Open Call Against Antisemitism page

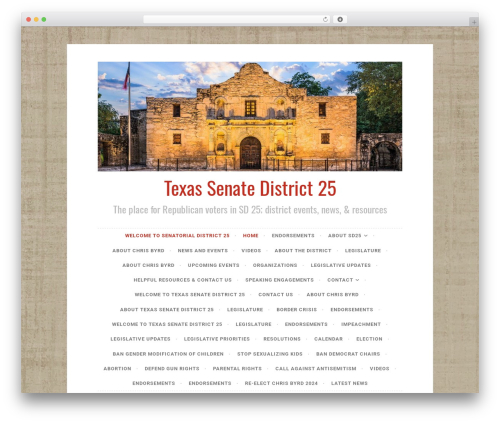316,368
